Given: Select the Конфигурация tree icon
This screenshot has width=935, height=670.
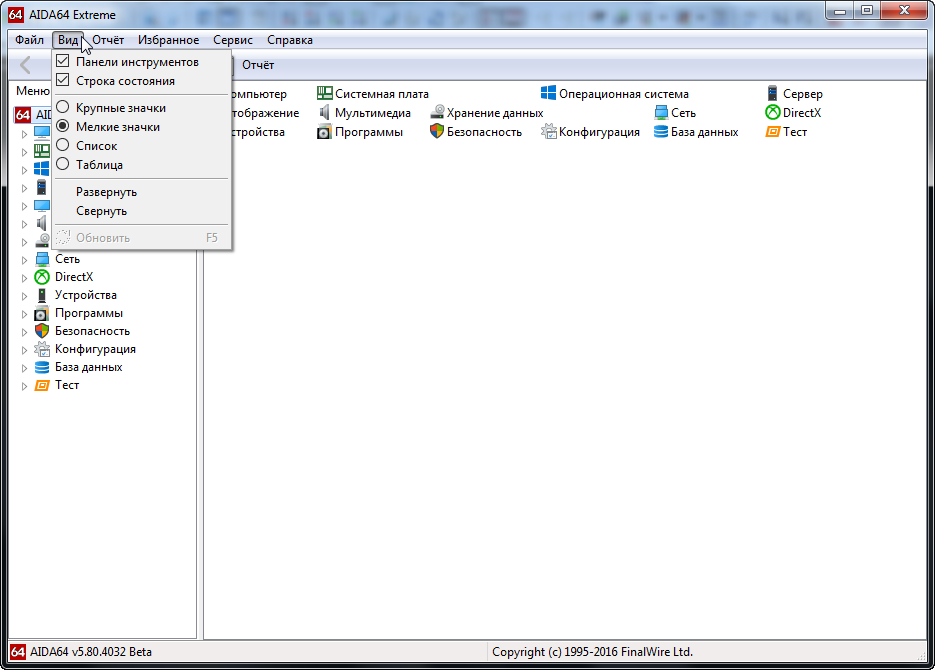Looking at the screenshot, I should pyautogui.click(x=42, y=349).
